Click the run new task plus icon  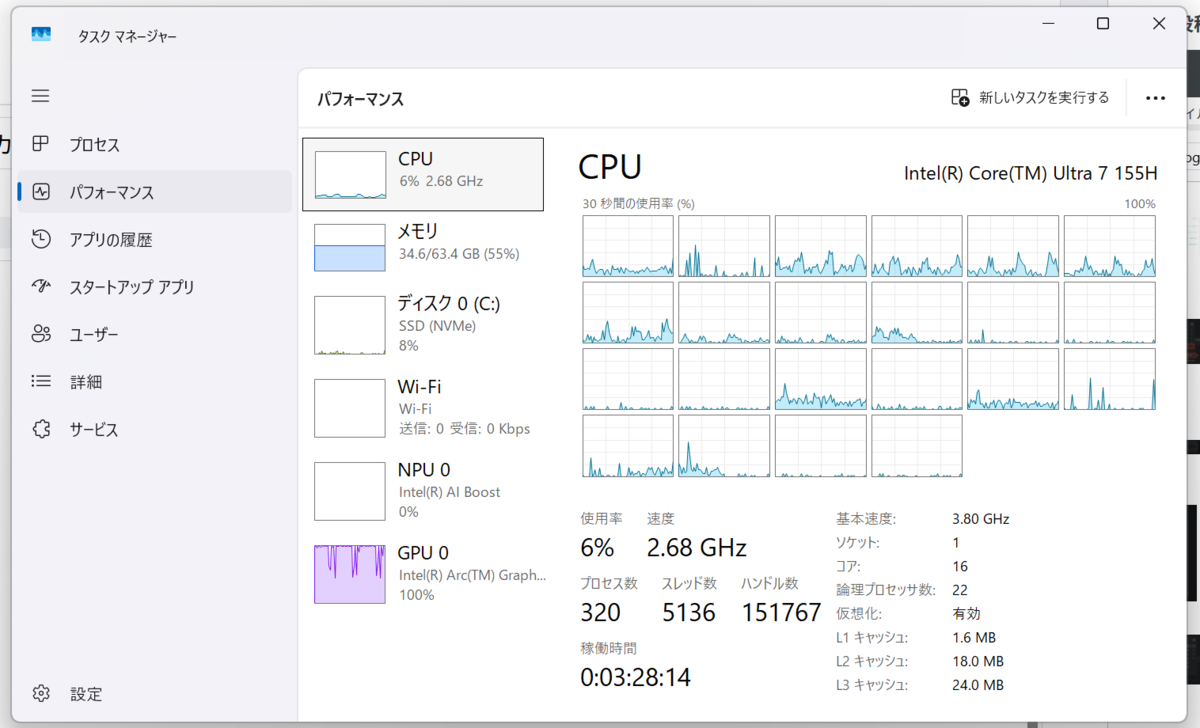click(960, 97)
